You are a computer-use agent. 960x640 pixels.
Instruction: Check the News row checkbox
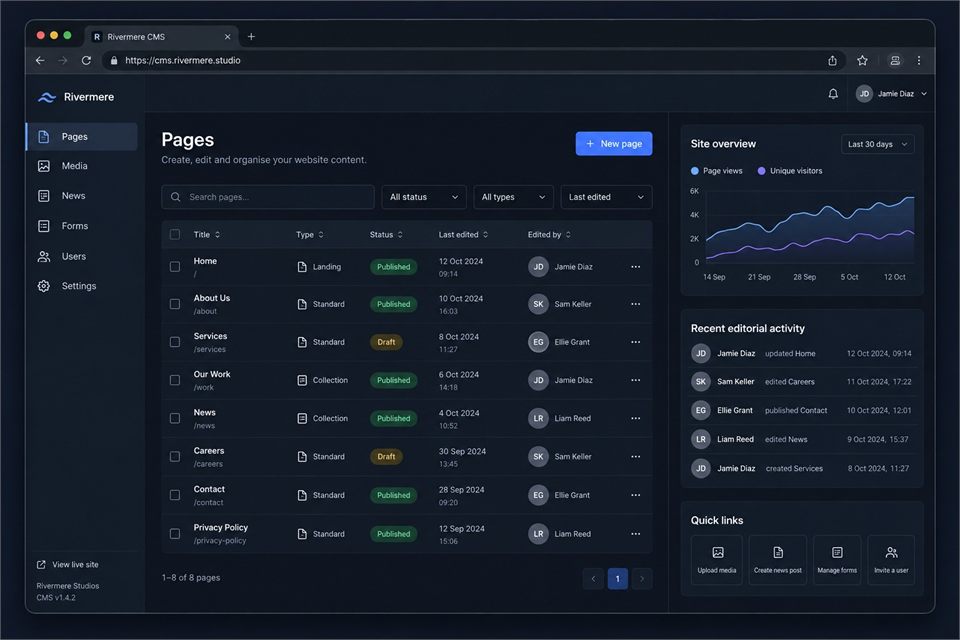pyautogui.click(x=175, y=418)
